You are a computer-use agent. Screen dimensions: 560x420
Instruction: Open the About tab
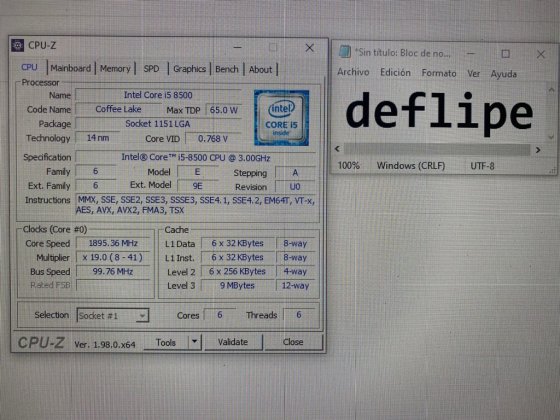pos(260,70)
